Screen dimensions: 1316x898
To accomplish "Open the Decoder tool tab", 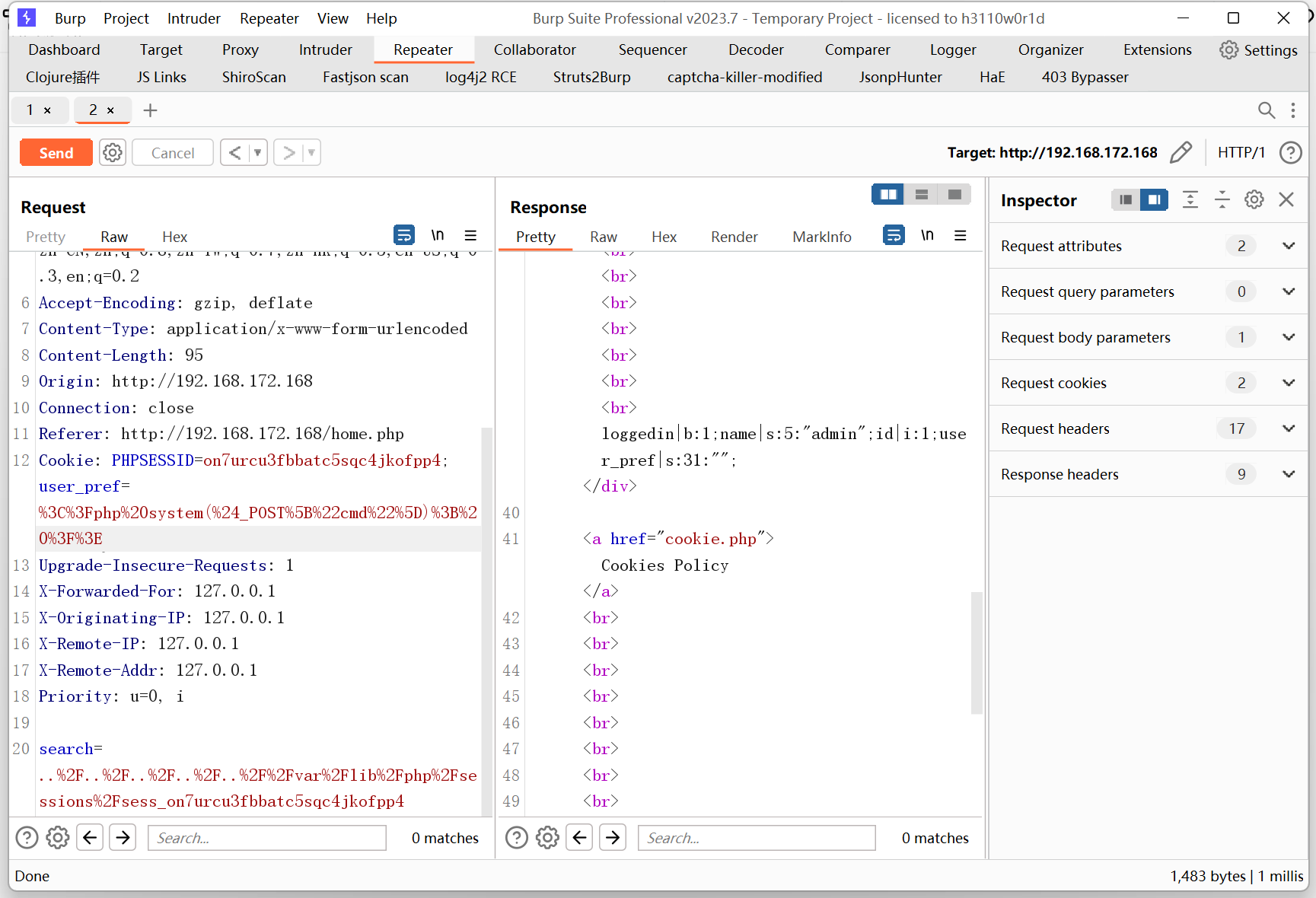I will (x=756, y=49).
